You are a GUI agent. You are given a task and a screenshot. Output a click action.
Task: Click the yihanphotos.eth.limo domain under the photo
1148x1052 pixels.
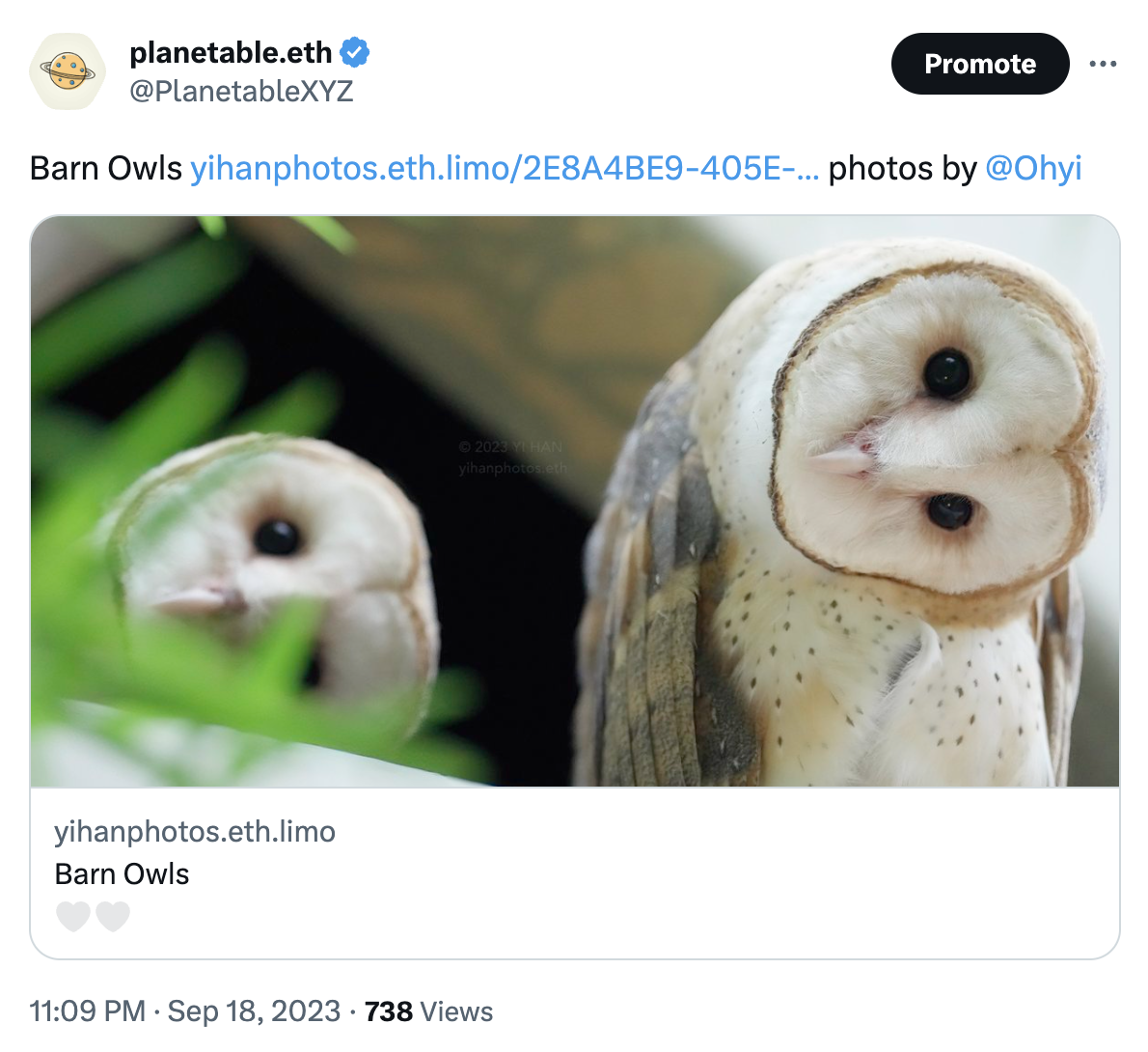click(x=195, y=831)
